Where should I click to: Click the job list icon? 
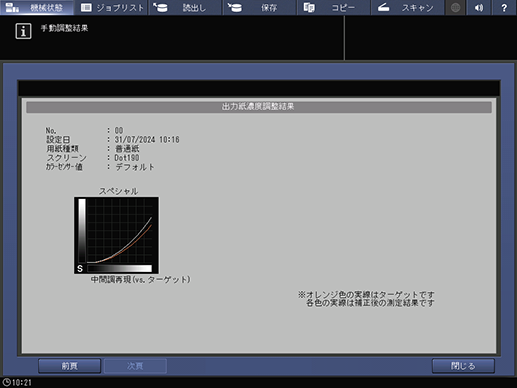[86, 7]
